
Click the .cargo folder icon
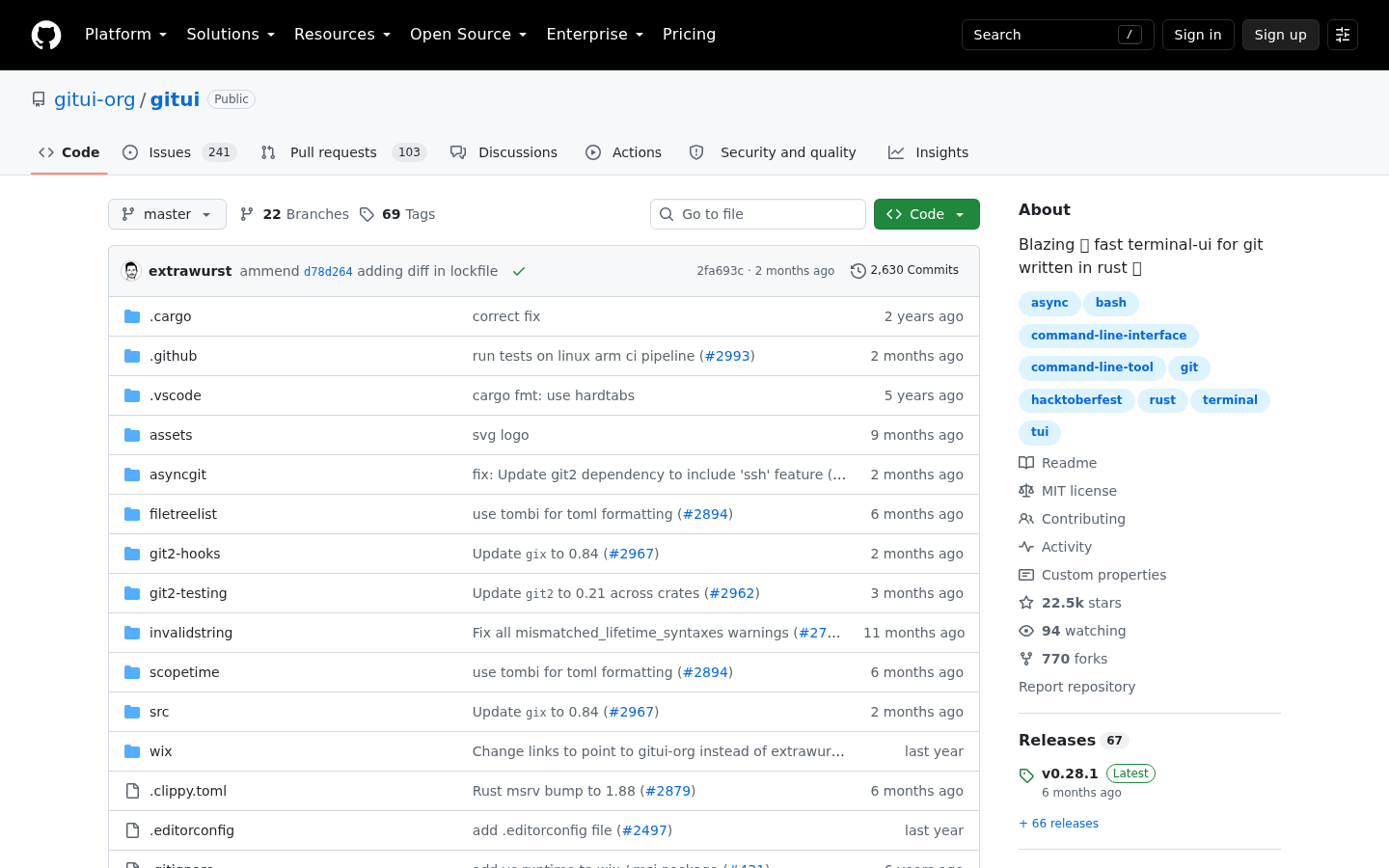tap(132, 316)
